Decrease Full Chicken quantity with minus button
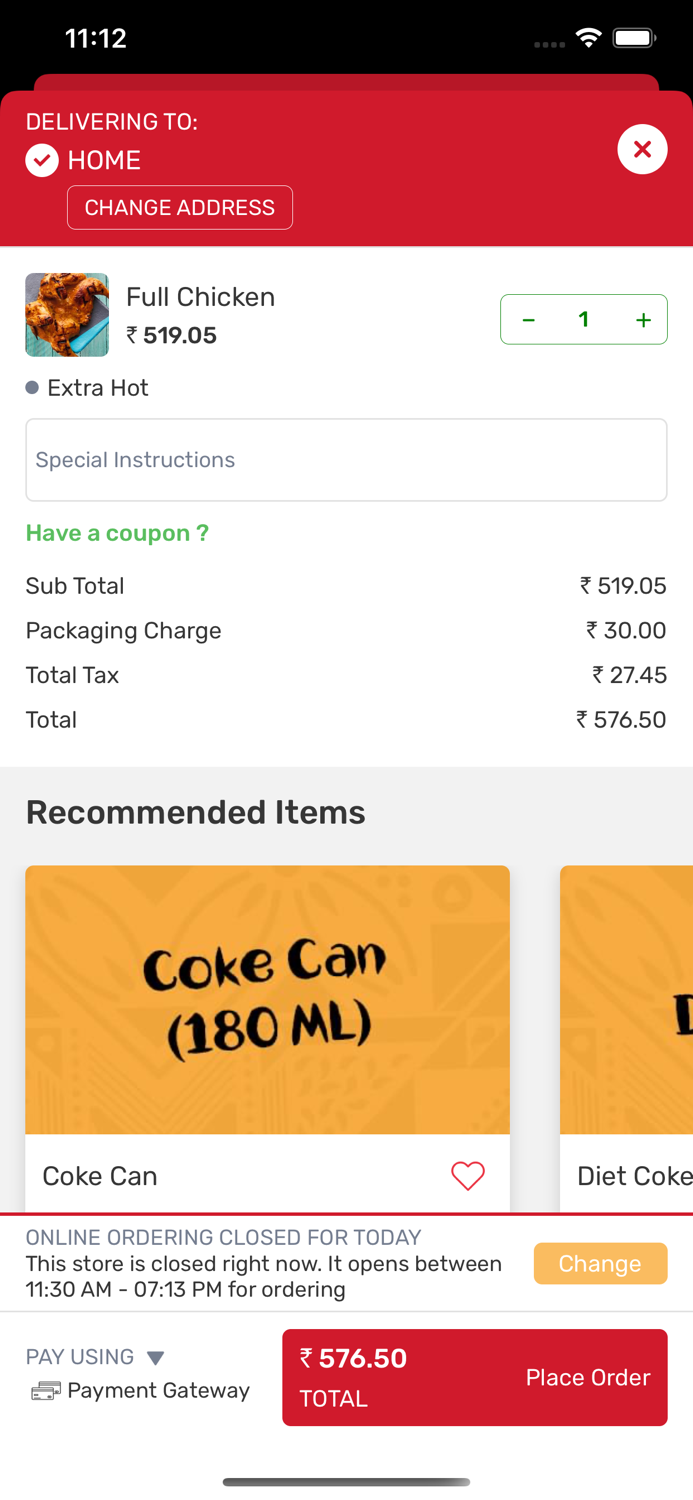This screenshot has width=693, height=1500. [x=527, y=320]
